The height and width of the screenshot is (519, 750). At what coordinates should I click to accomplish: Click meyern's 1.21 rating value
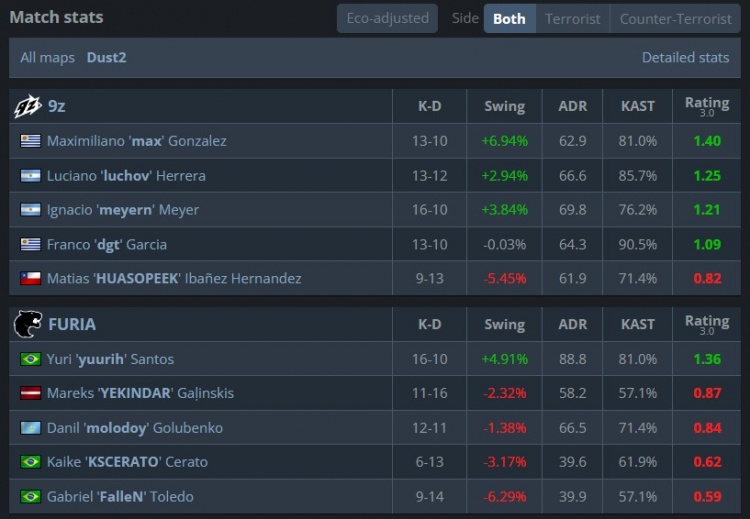click(x=707, y=210)
